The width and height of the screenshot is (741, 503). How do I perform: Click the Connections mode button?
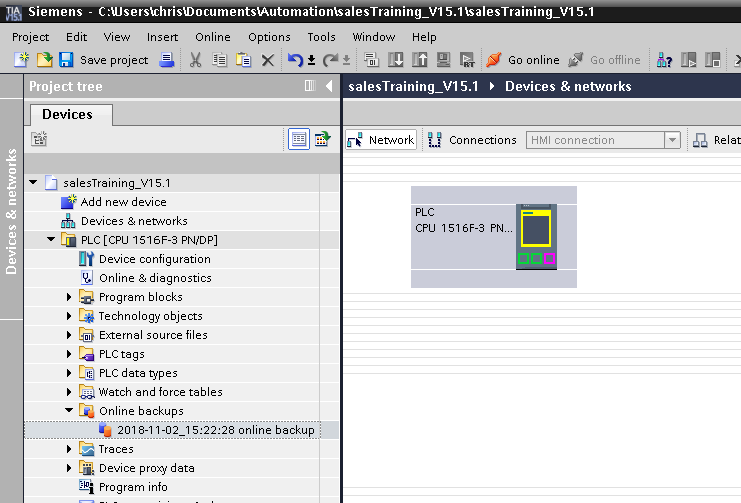pyautogui.click(x=472, y=140)
